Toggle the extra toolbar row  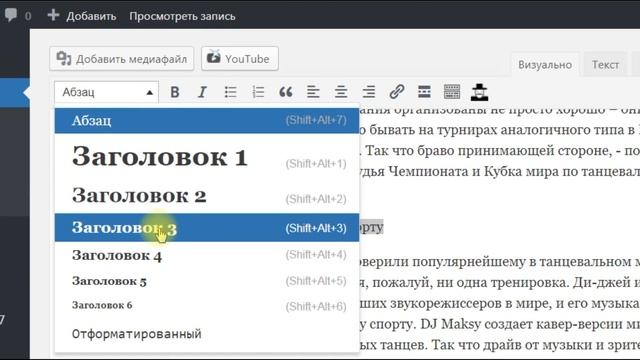pyautogui.click(x=452, y=92)
